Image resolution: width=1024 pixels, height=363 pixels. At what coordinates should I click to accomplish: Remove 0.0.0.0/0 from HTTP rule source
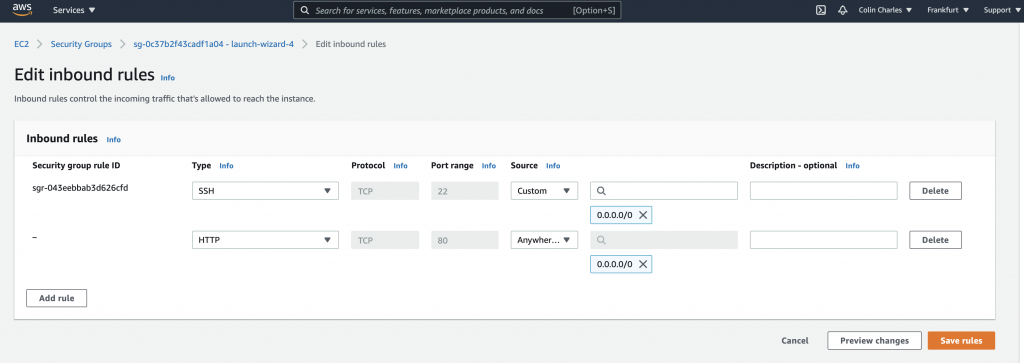click(x=643, y=264)
